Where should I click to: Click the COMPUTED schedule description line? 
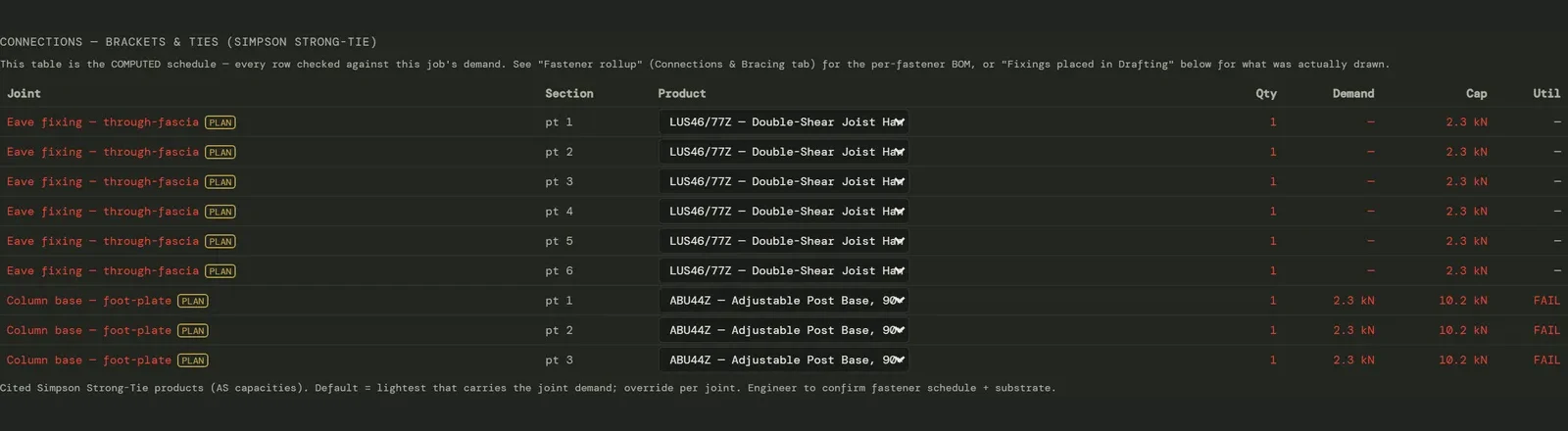click(695, 65)
